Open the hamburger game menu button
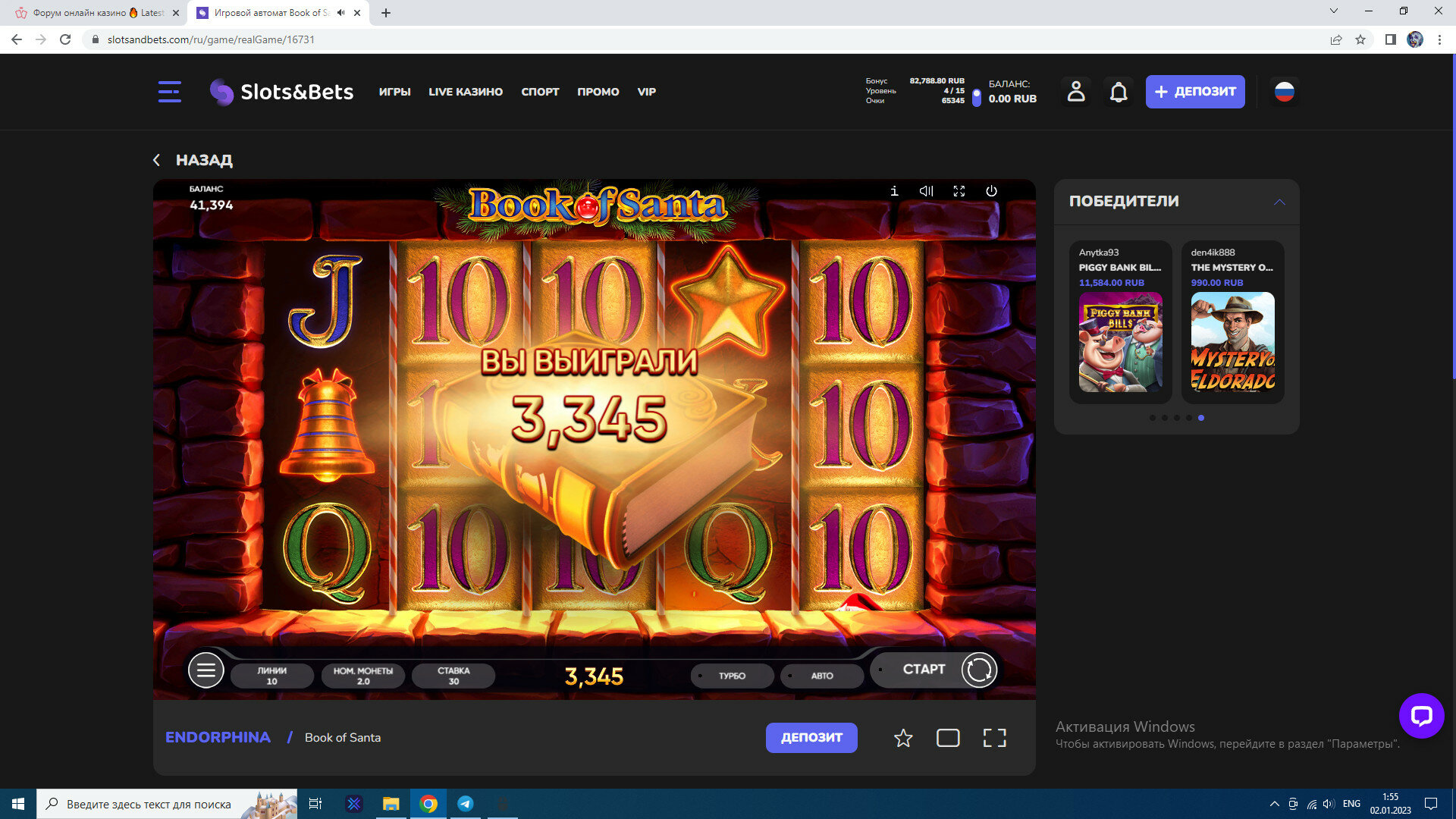This screenshot has height=819, width=1456. (x=206, y=670)
